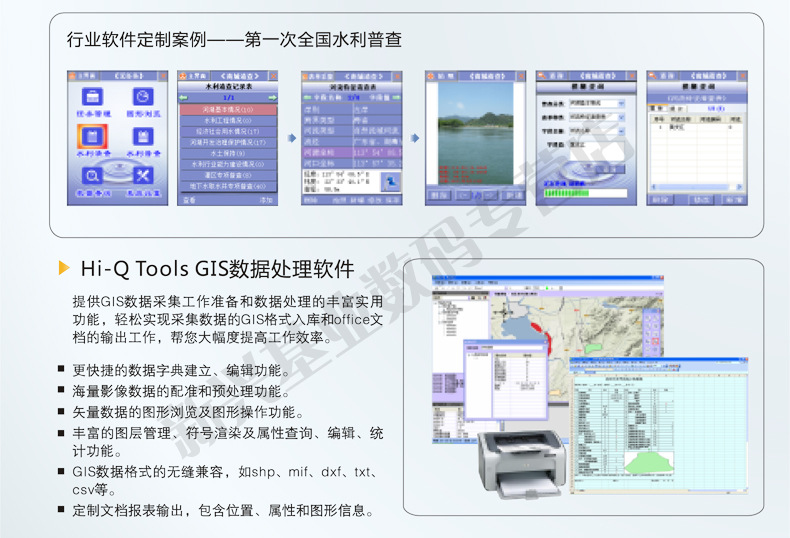The width and height of the screenshot is (790, 538).
Task: Select the 水利行业能力建设情况(0) row
Action: (228, 164)
